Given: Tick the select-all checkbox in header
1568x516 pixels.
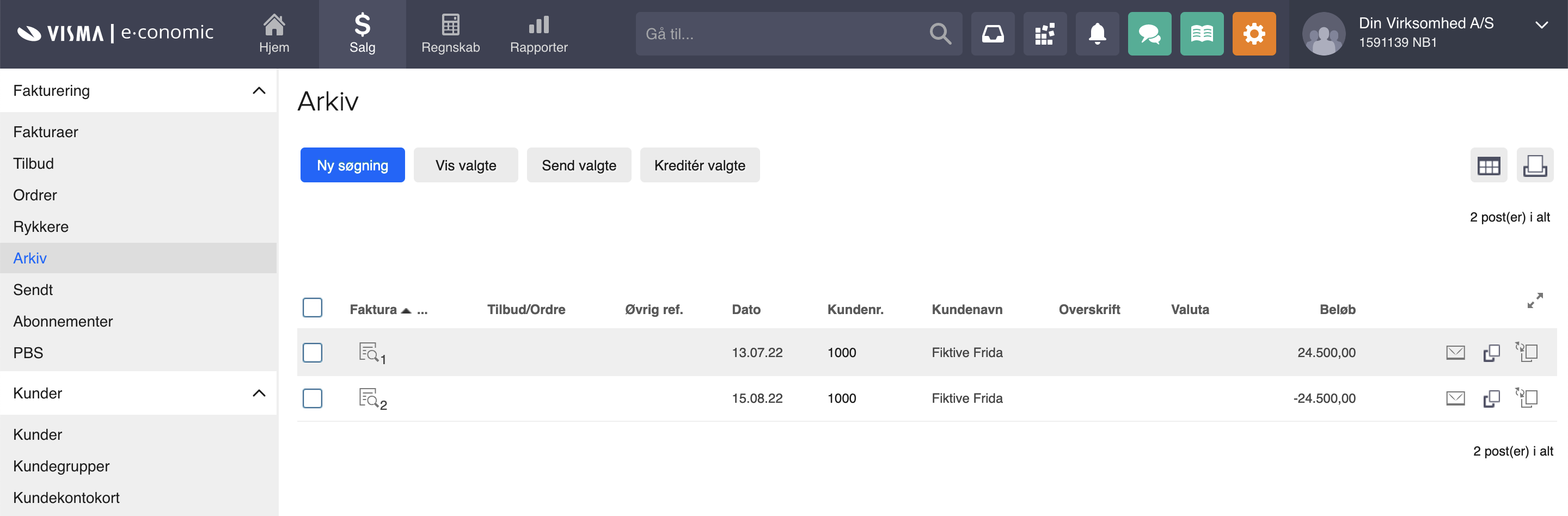Looking at the screenshot, I should [313, 308].
